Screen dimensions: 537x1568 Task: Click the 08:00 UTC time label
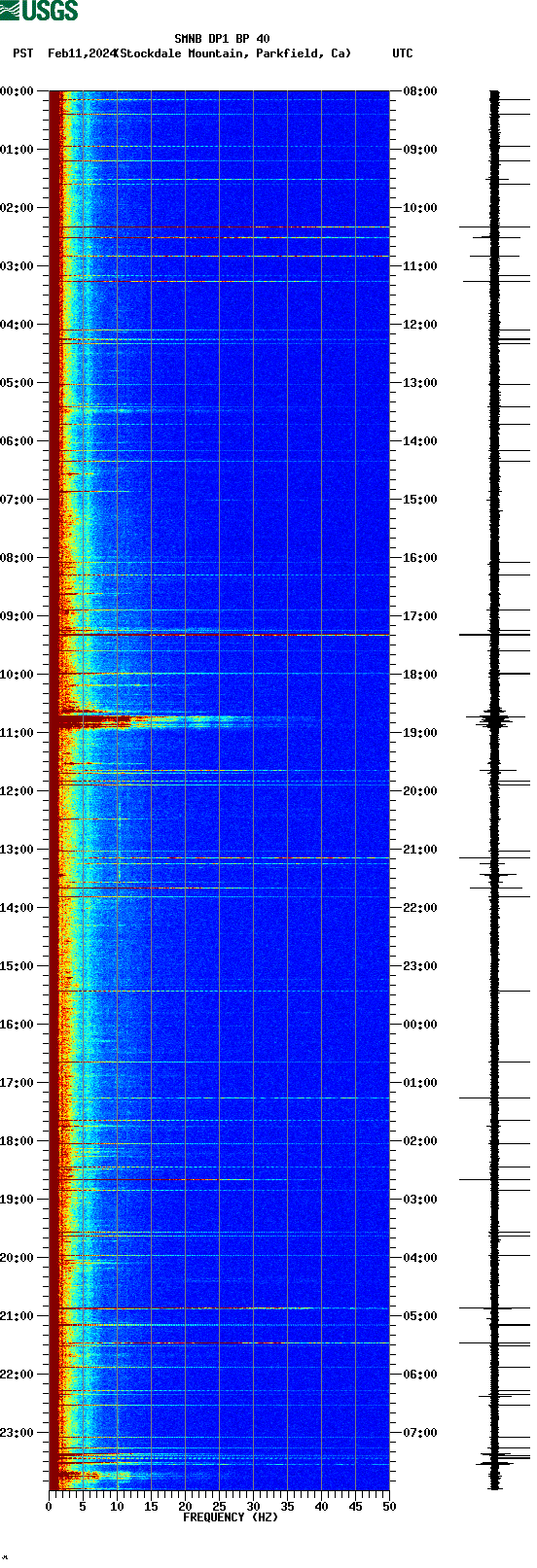(x=420, y=91)
